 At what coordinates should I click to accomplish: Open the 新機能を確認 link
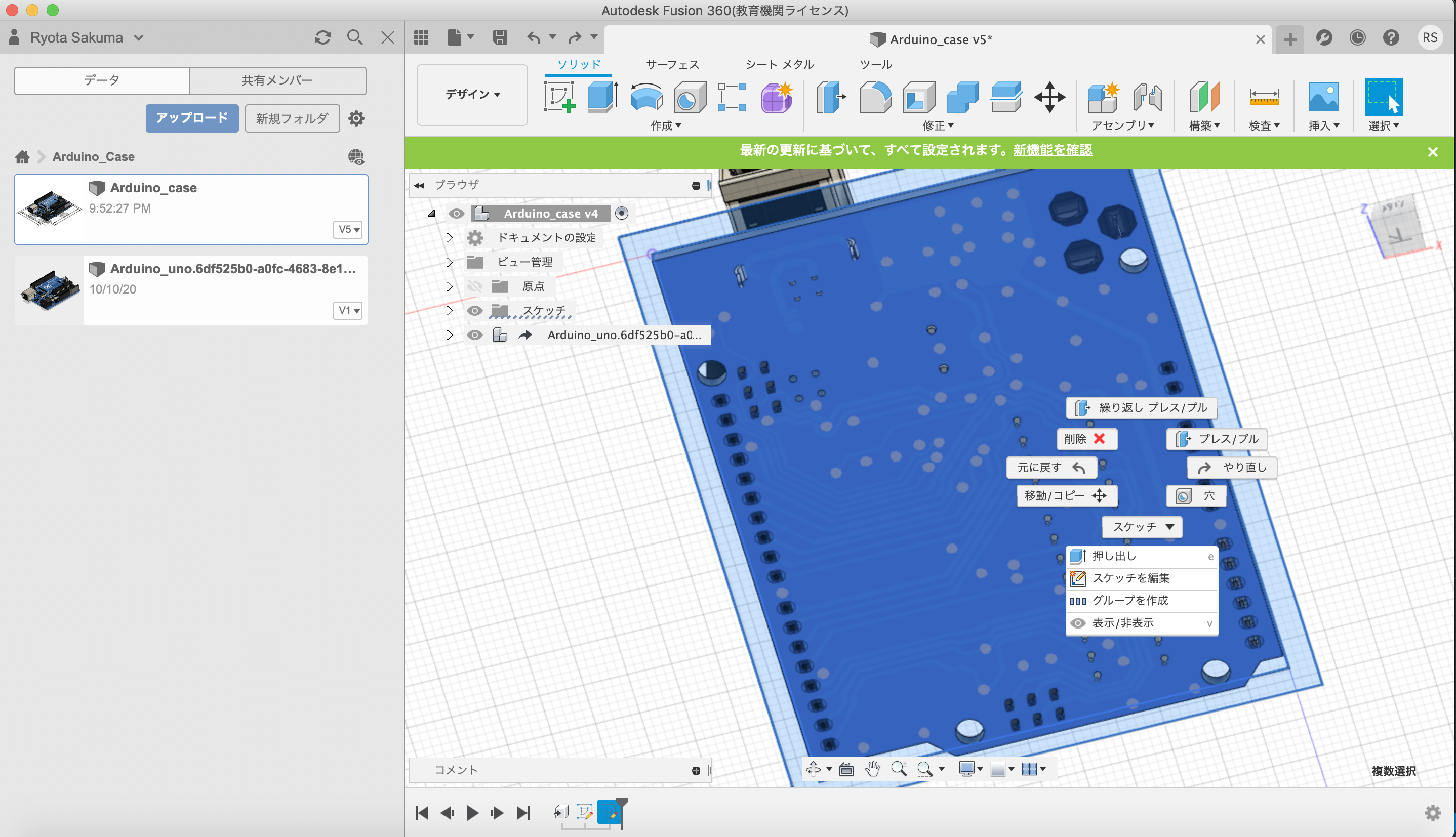[1051, 151]
